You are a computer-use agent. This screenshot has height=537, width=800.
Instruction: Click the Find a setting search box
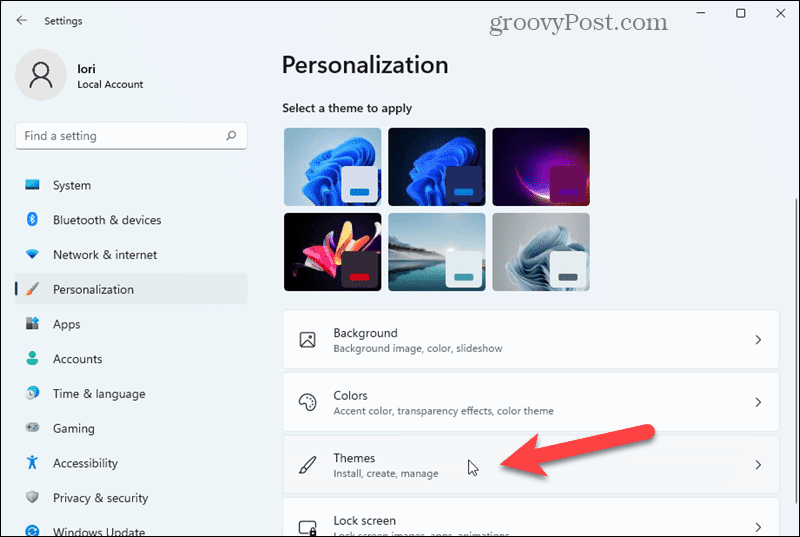(x=131, y=136)
